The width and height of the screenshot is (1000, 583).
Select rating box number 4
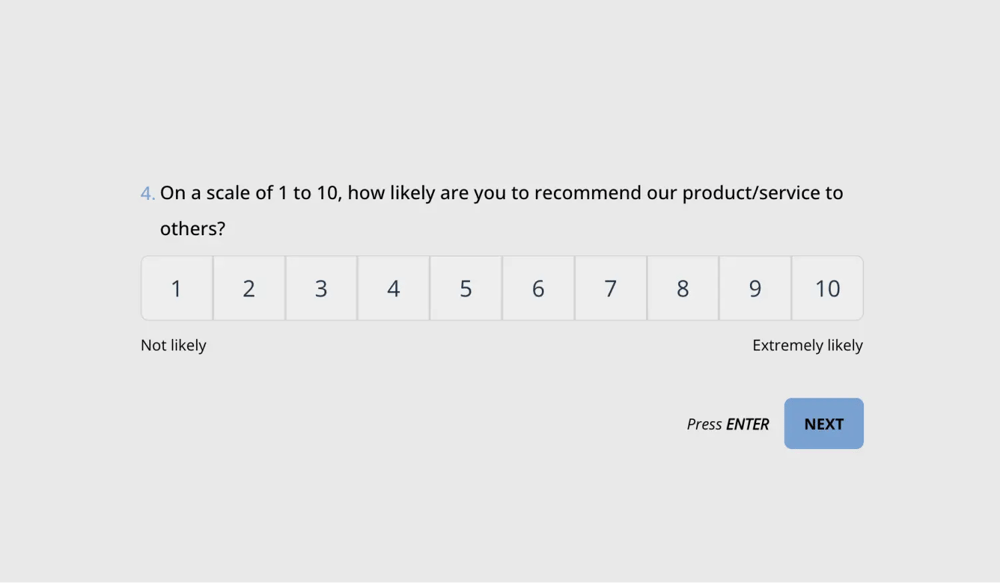[x=393, y=288]
